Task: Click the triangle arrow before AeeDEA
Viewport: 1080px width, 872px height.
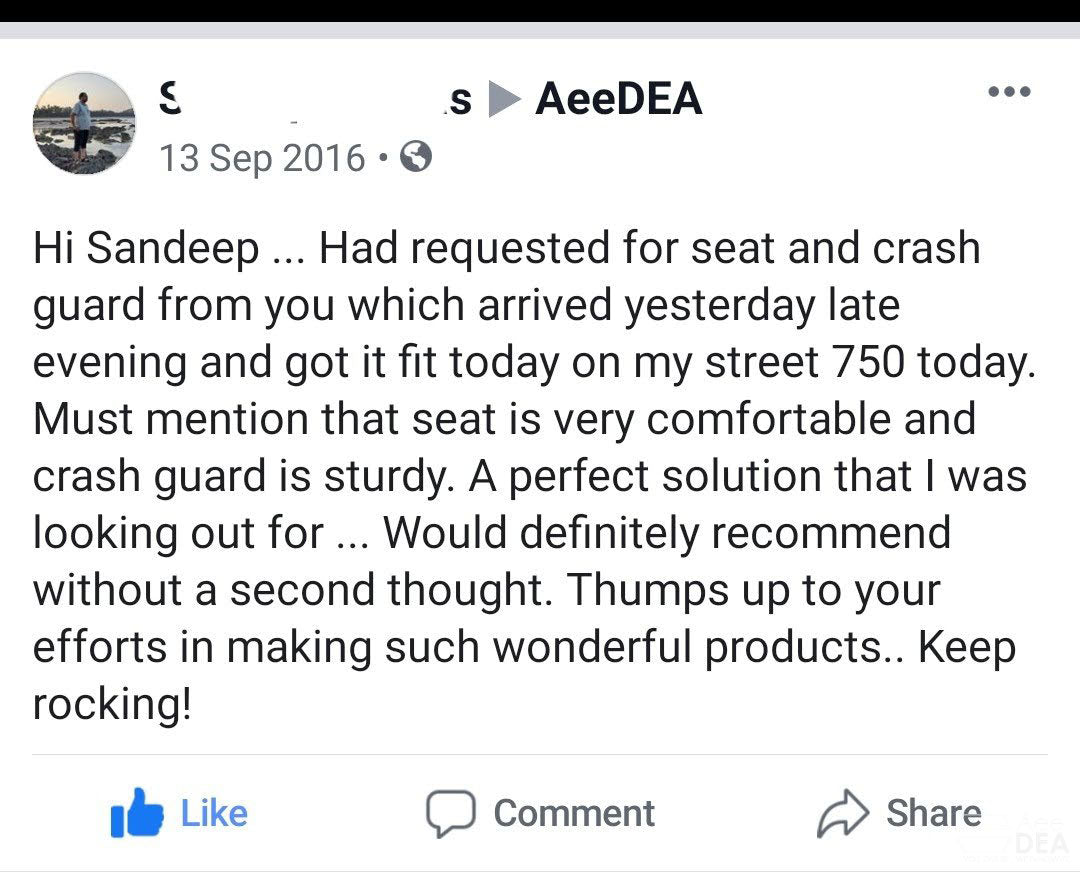Action: point(507,100)
